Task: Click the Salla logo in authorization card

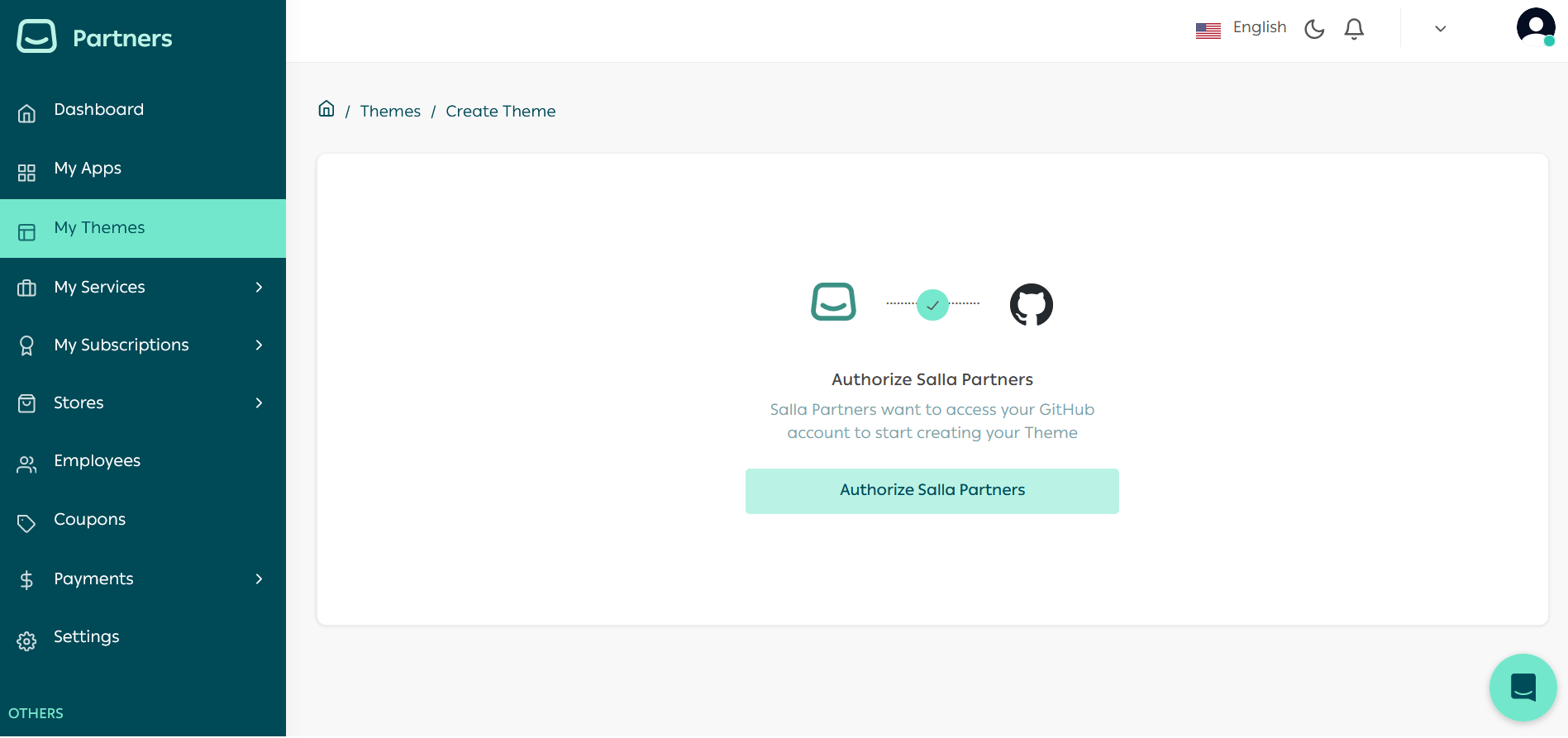Action: 833,302
